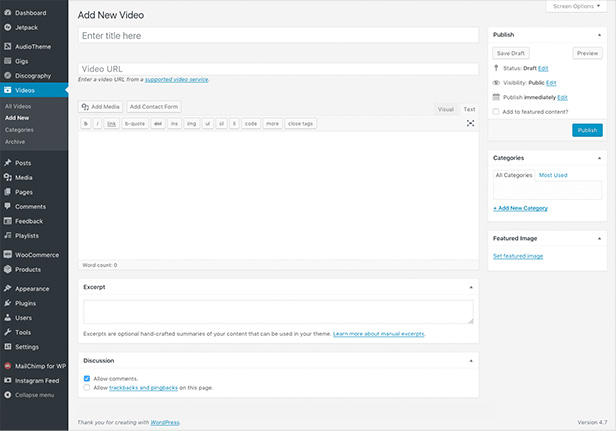Click the Add New Category link
The width and height of the screenshot is (616, 431).
(x=521, y=208)
